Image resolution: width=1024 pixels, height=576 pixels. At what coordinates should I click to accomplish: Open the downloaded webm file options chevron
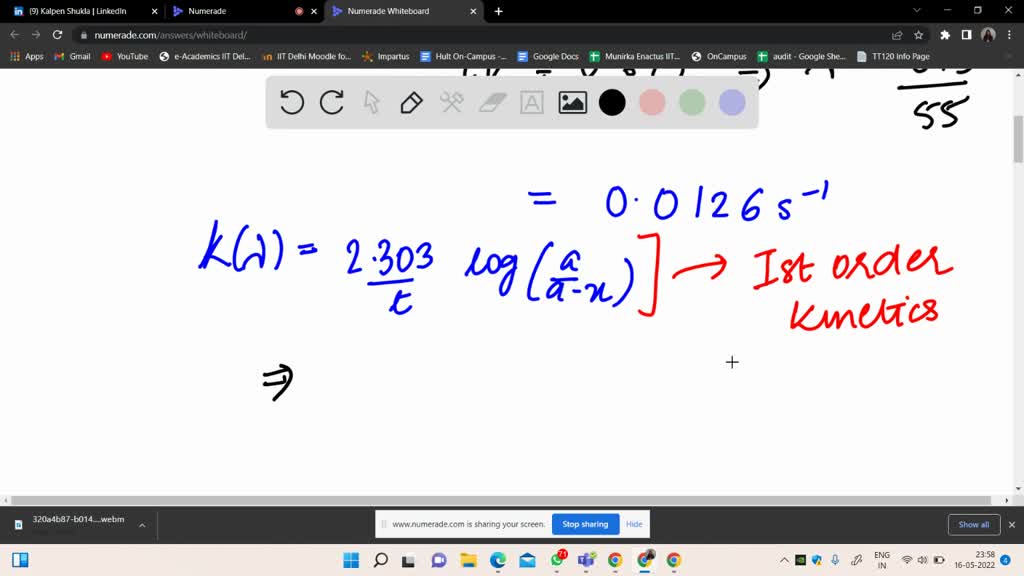pyautogui.click(x=141, y=524)
